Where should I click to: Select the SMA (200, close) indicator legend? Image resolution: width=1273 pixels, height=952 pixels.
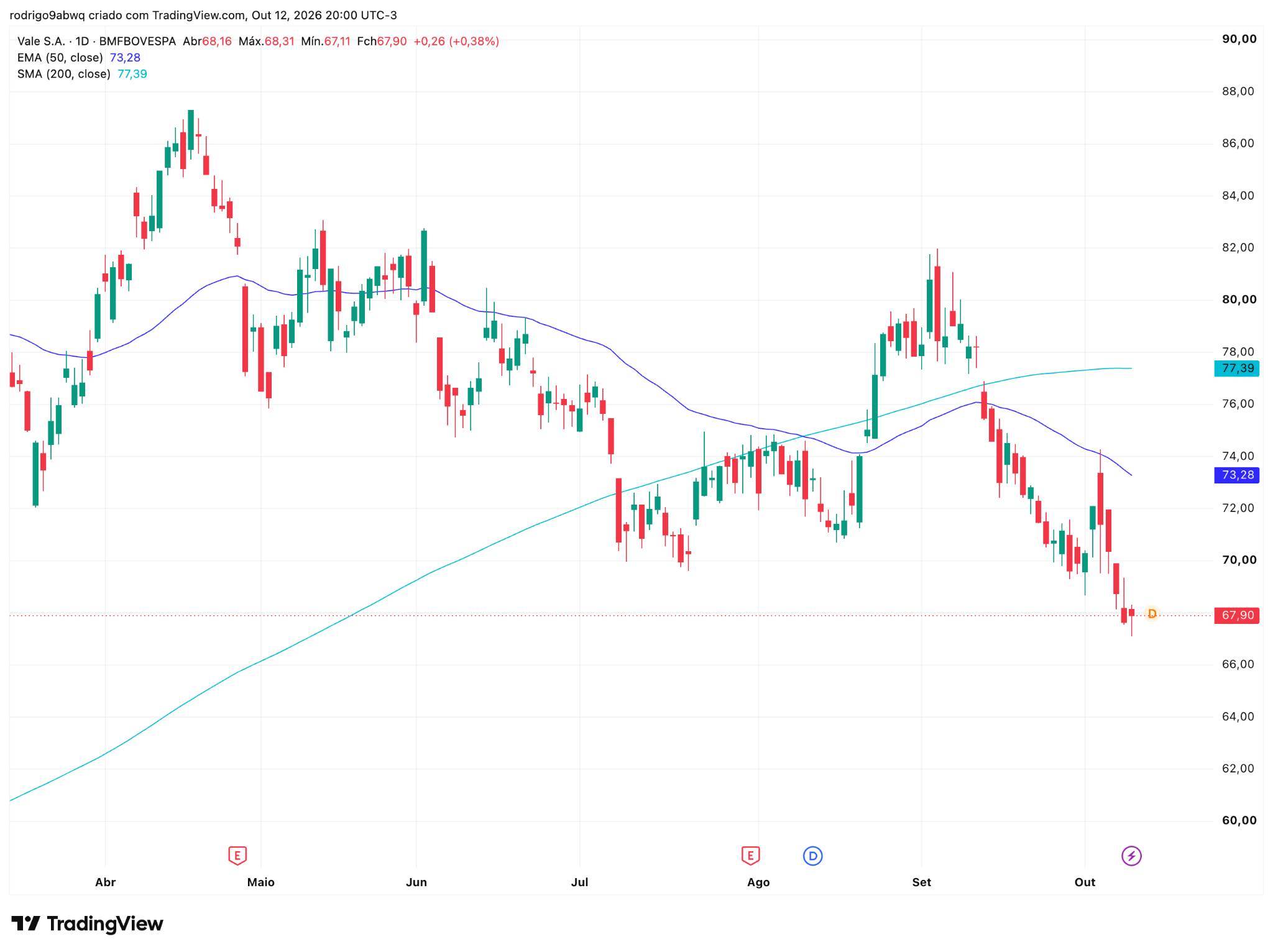82,74
